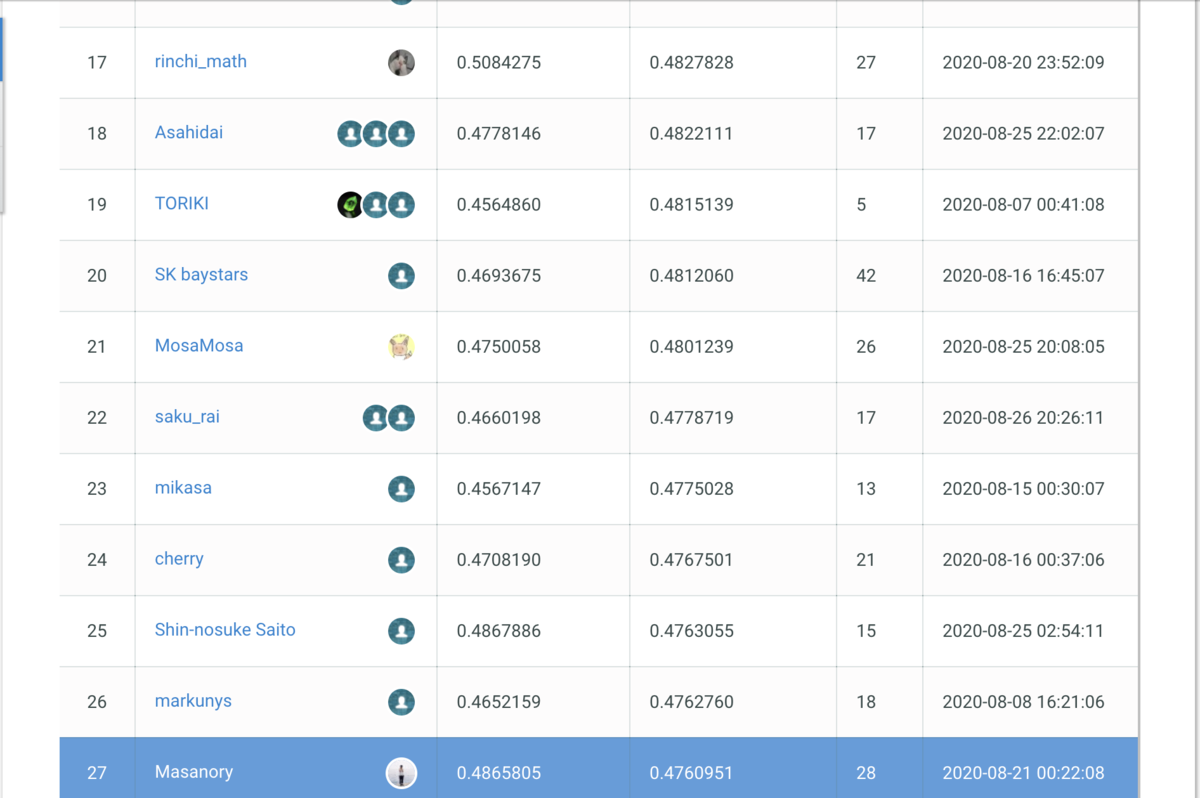Open Masanory's profile avatar
Viewport: 1200px width, 798px height.
[401, 773]
